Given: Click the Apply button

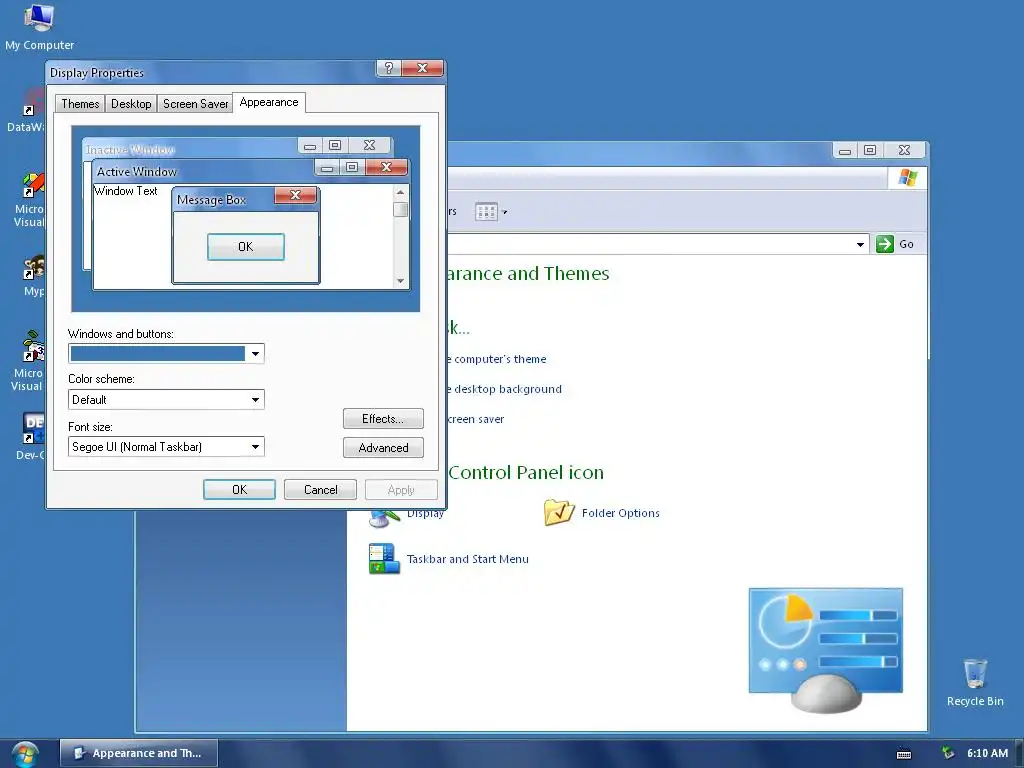Looking at the screenshot, I should [401, 489].
